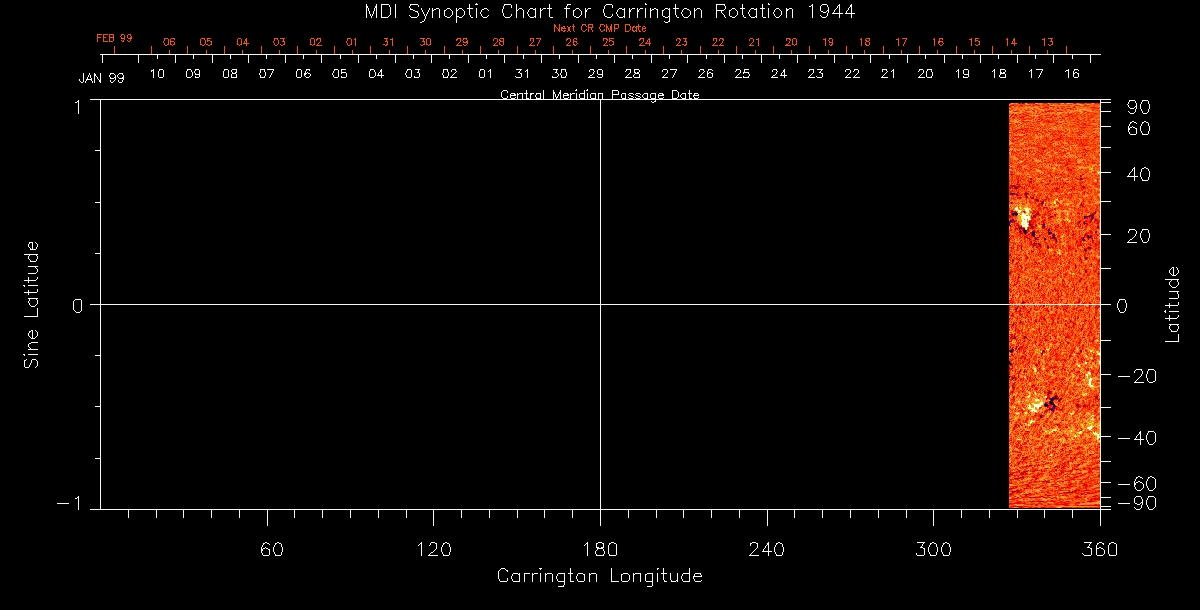Click the red "FEB 99" label
Screen dimensions: 1200x610
point(114,38)
